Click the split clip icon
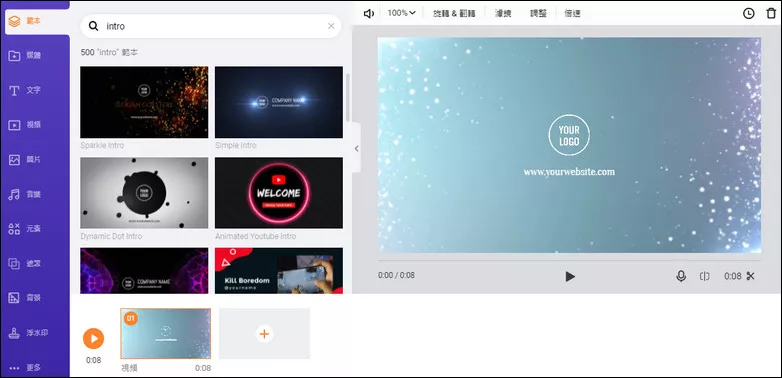This screenshot has width=782, height=378. 704,276
